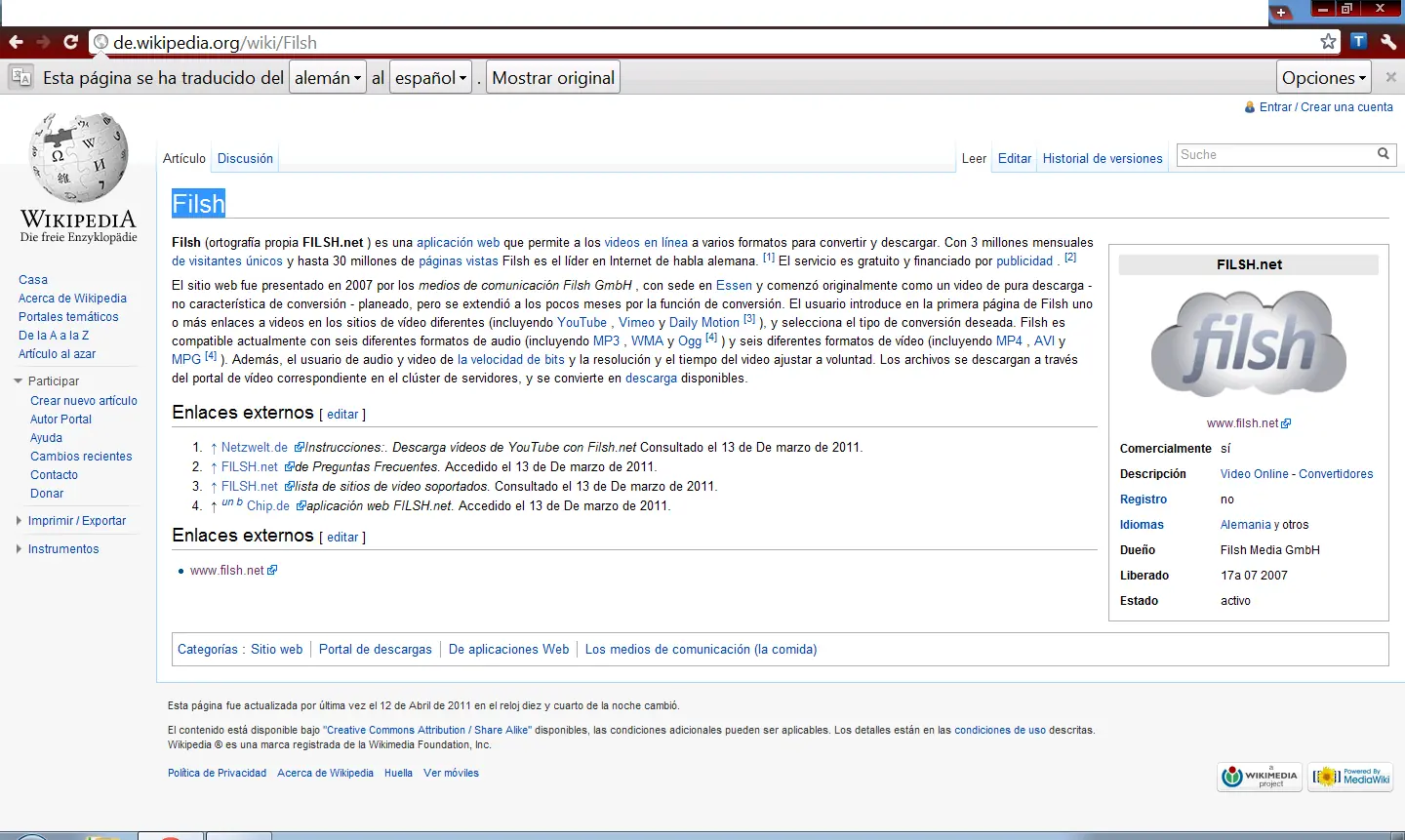Open Historial de versiones tab

[1103, 158]
